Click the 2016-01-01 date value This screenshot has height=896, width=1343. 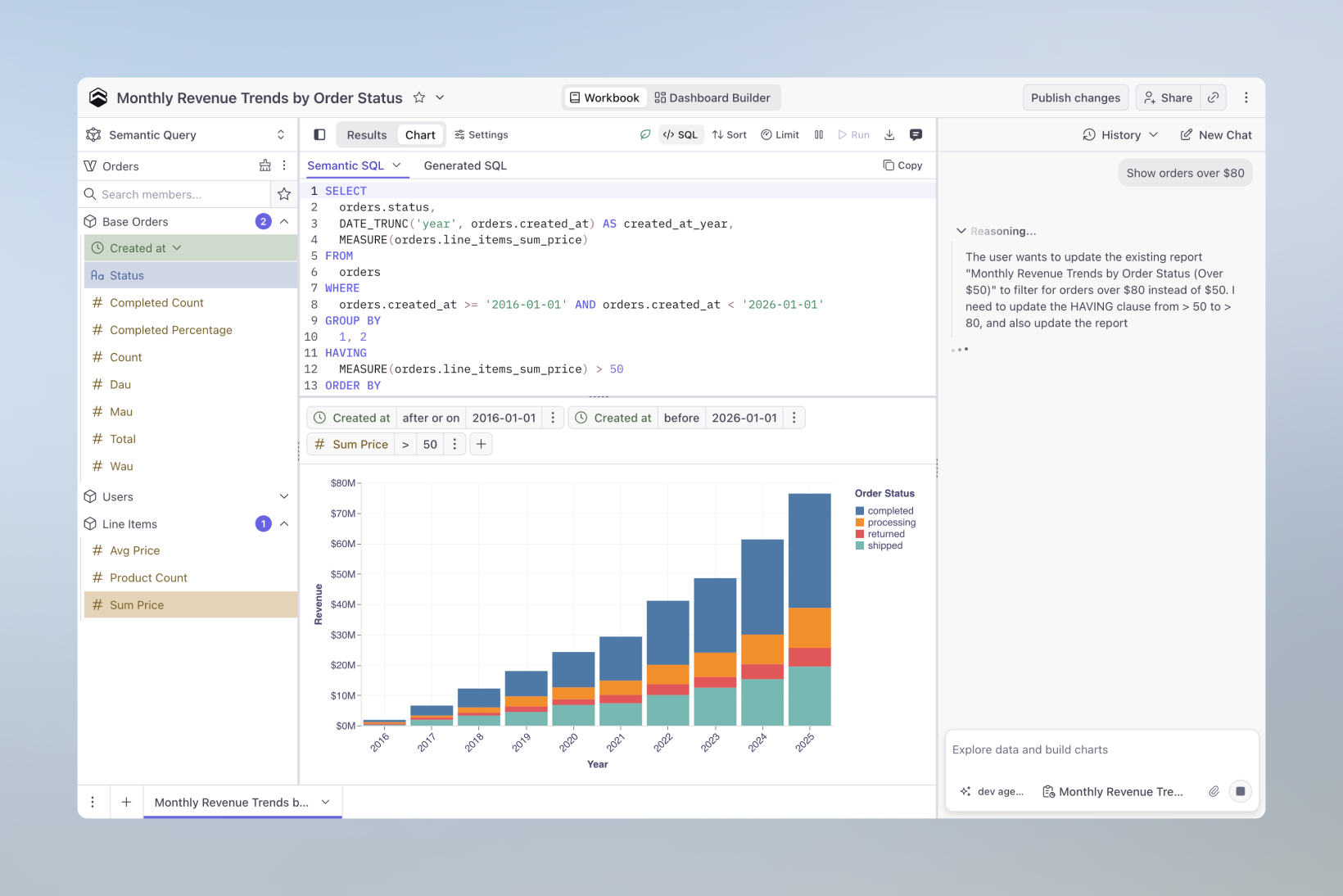pos(504,418)
